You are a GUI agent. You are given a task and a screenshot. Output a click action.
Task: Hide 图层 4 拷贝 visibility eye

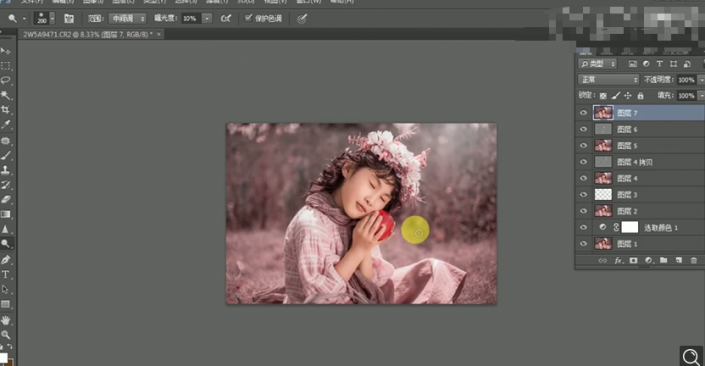(x=584, y=162)
